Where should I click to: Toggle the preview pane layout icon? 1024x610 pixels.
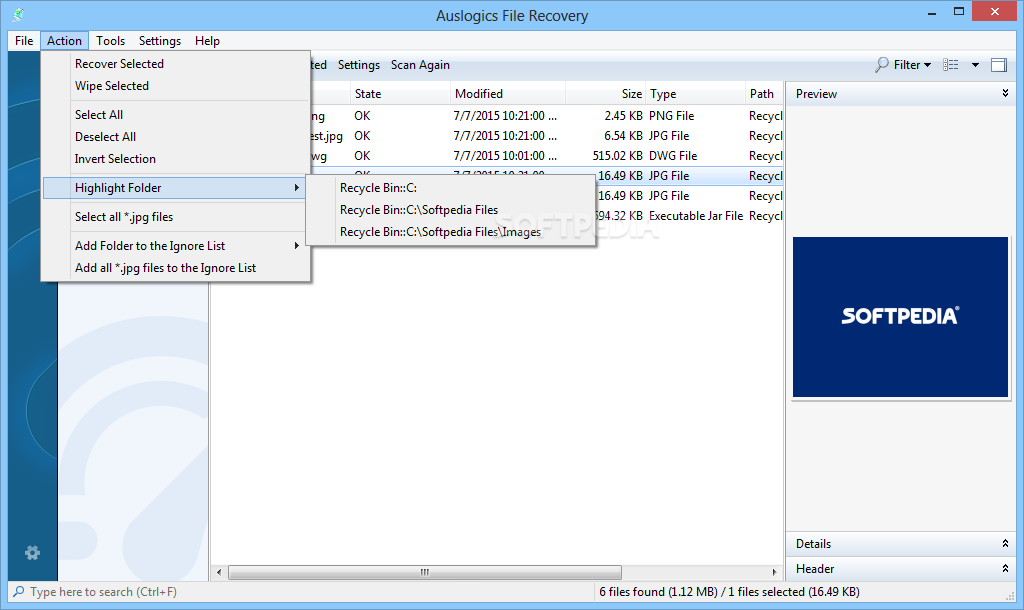point(999,65)
